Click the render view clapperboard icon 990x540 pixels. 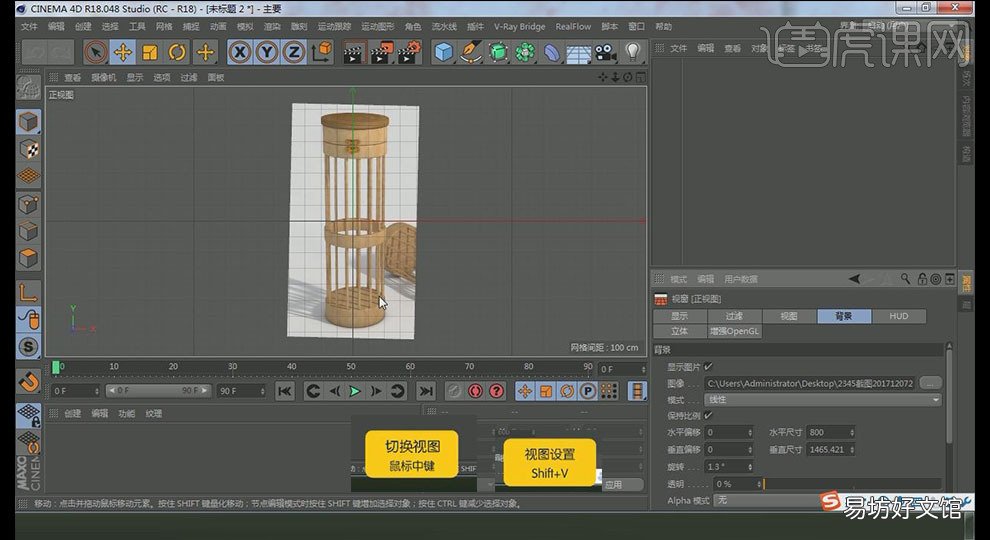pyautogui.click(x=354, y=52)
